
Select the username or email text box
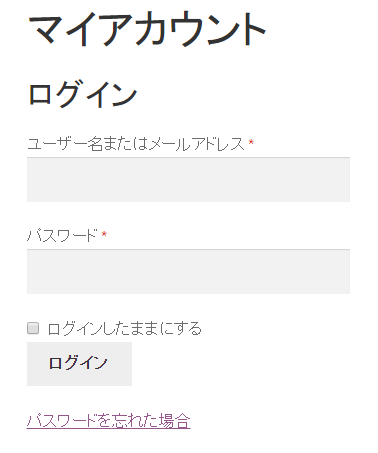[188, 179]
